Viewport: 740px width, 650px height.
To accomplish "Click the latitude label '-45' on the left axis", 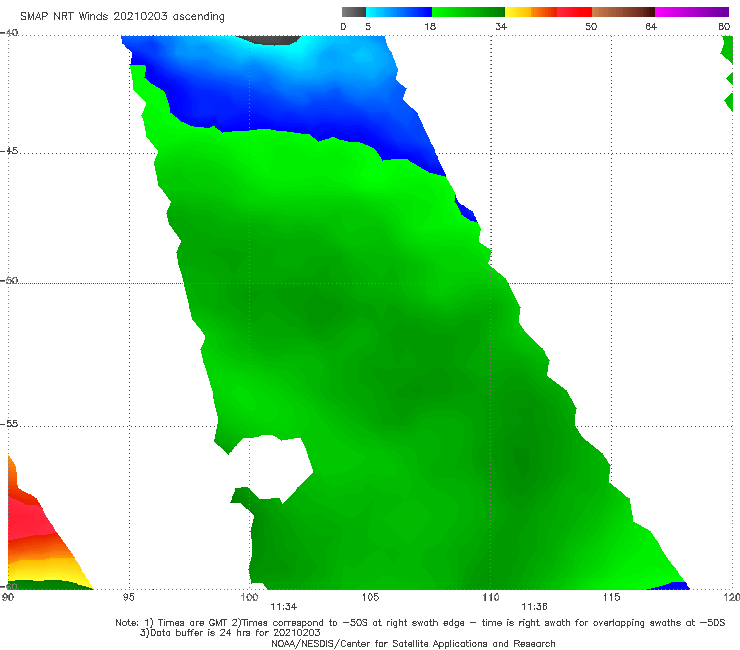I will tap(9, 151).
